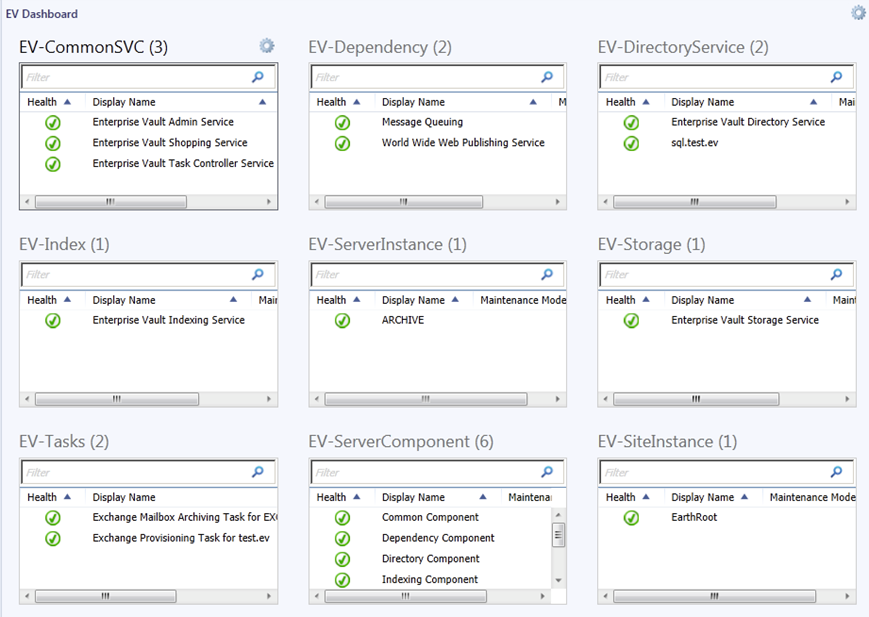Sort EV-ServerComponent by Display Name column
The height and width of the screenshot is (617, 869).
pos(438,497)
